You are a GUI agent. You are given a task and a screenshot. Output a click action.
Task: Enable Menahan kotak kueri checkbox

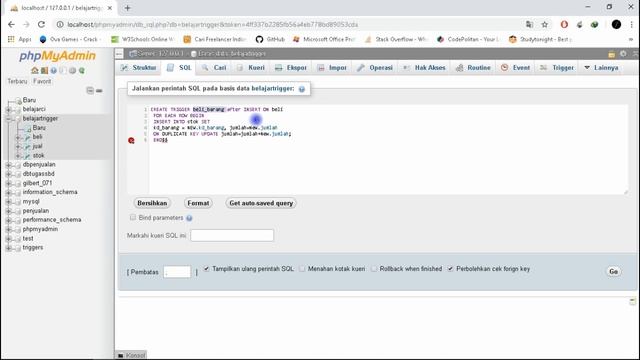pos(302,269)
